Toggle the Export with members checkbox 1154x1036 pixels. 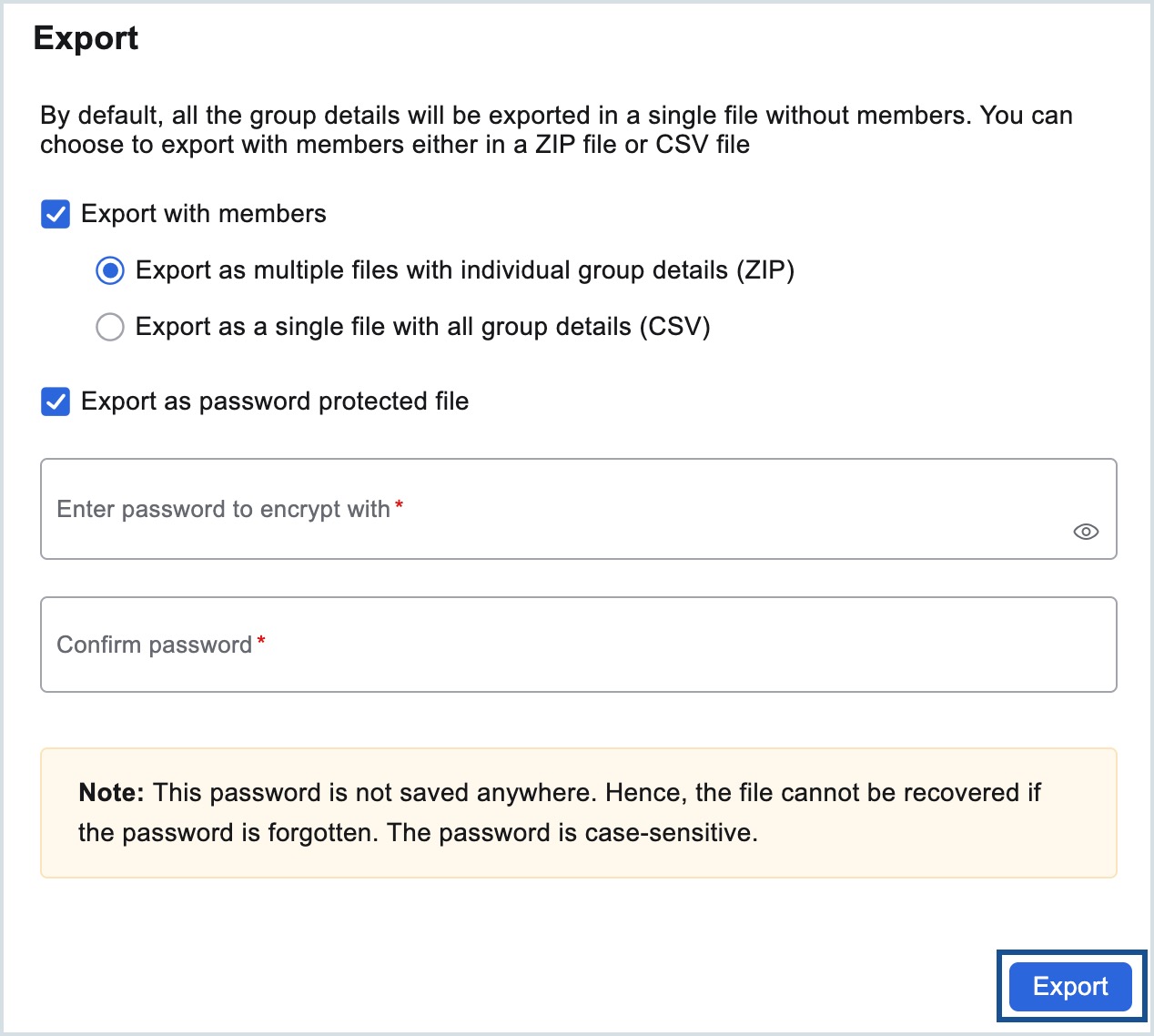coord(55,214)
